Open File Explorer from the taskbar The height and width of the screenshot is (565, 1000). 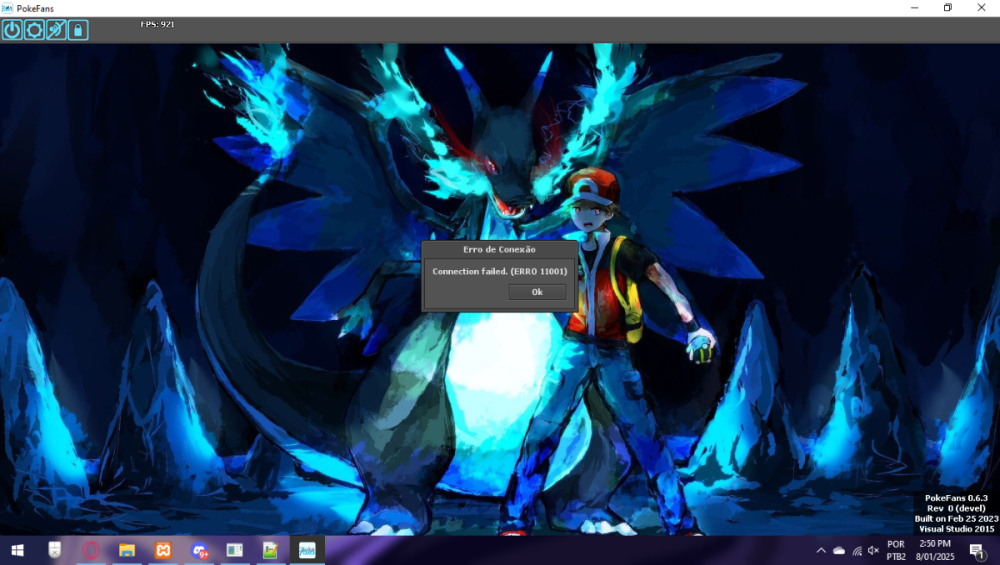(x=127, y=550)
